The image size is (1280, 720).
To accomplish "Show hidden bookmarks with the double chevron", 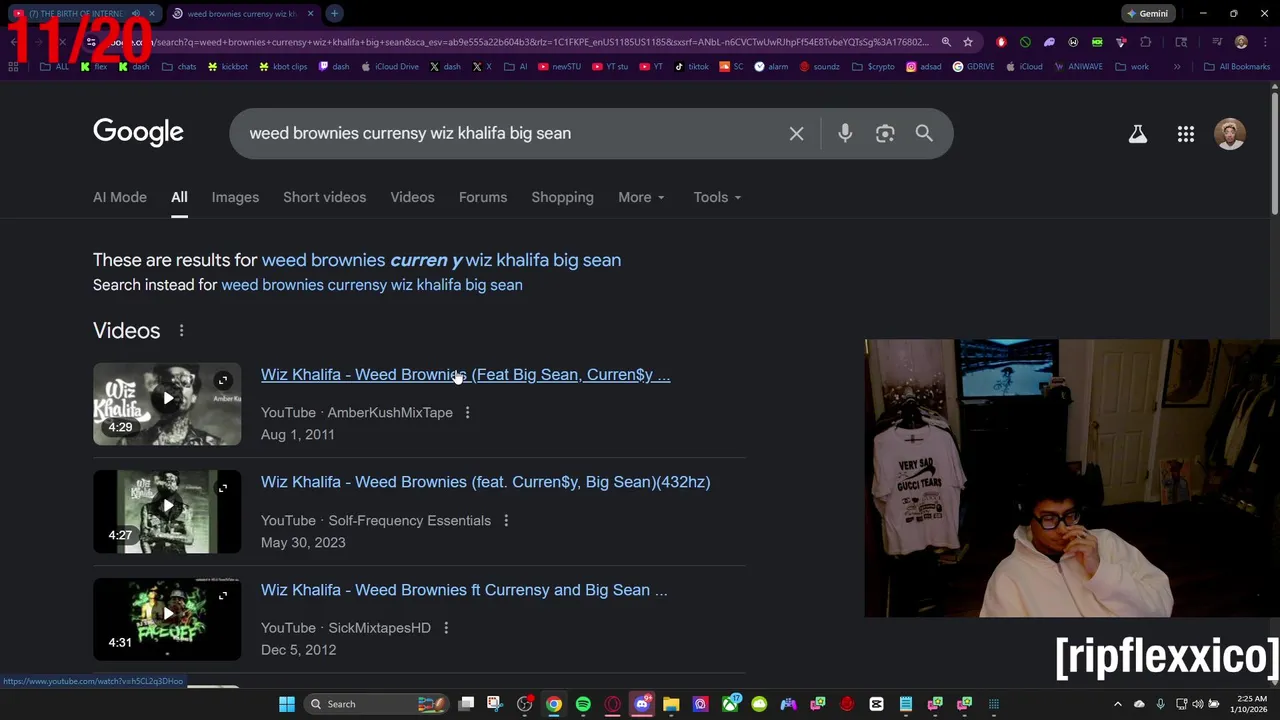I will 1177,67.
